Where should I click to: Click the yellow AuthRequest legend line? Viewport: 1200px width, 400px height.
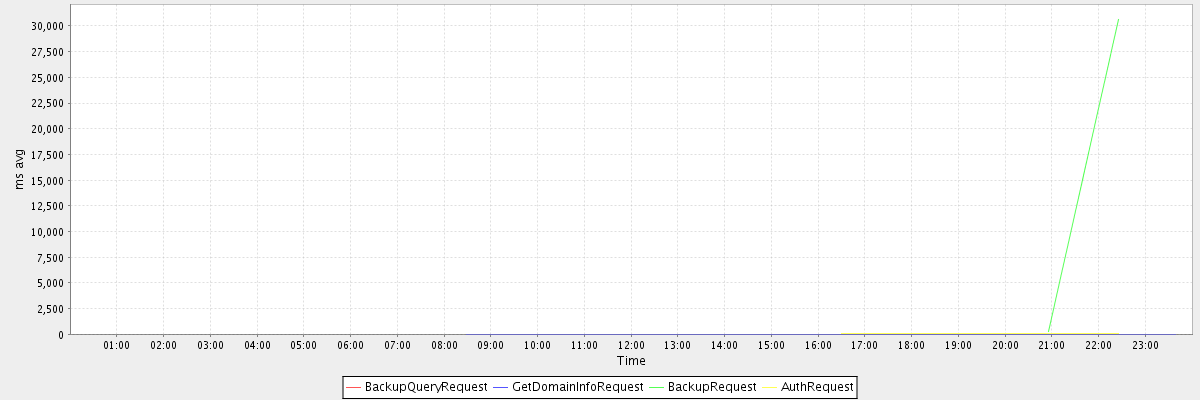click(770, 386)
